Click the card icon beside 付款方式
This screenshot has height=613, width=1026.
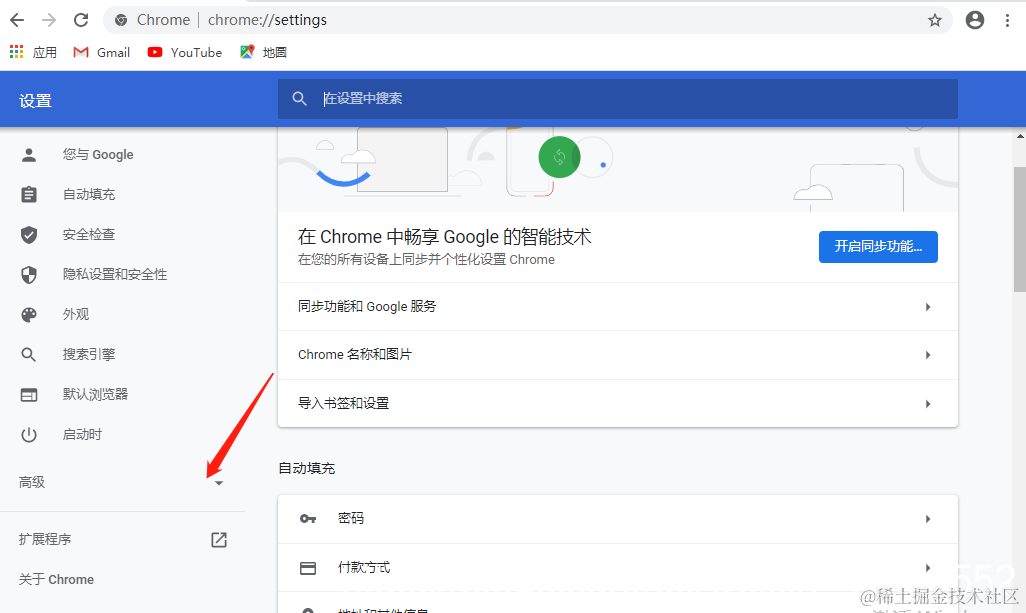(308, 568)
